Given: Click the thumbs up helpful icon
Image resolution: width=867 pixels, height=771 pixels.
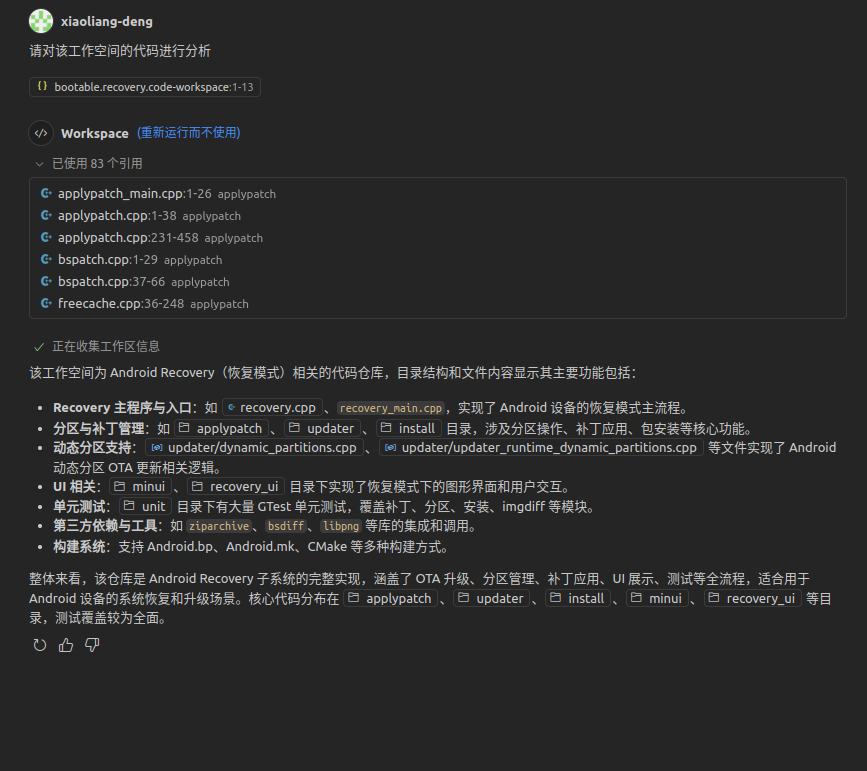Looking at the screenshot, I should (x=66, y=645).
